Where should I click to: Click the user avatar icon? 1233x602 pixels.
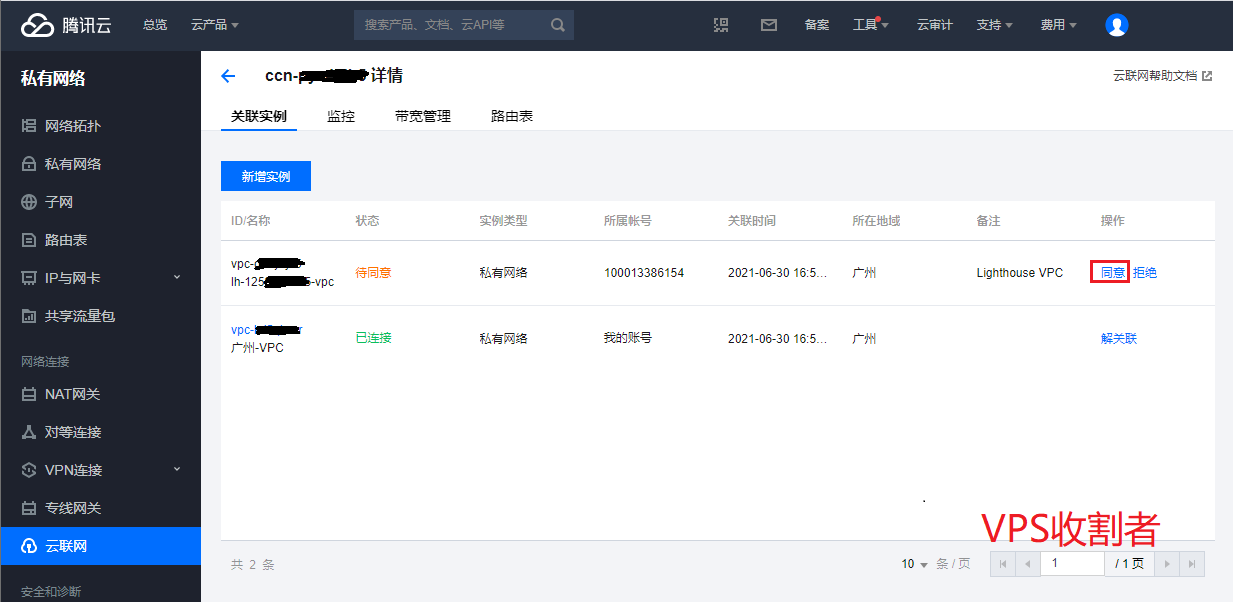[1116, 25]
